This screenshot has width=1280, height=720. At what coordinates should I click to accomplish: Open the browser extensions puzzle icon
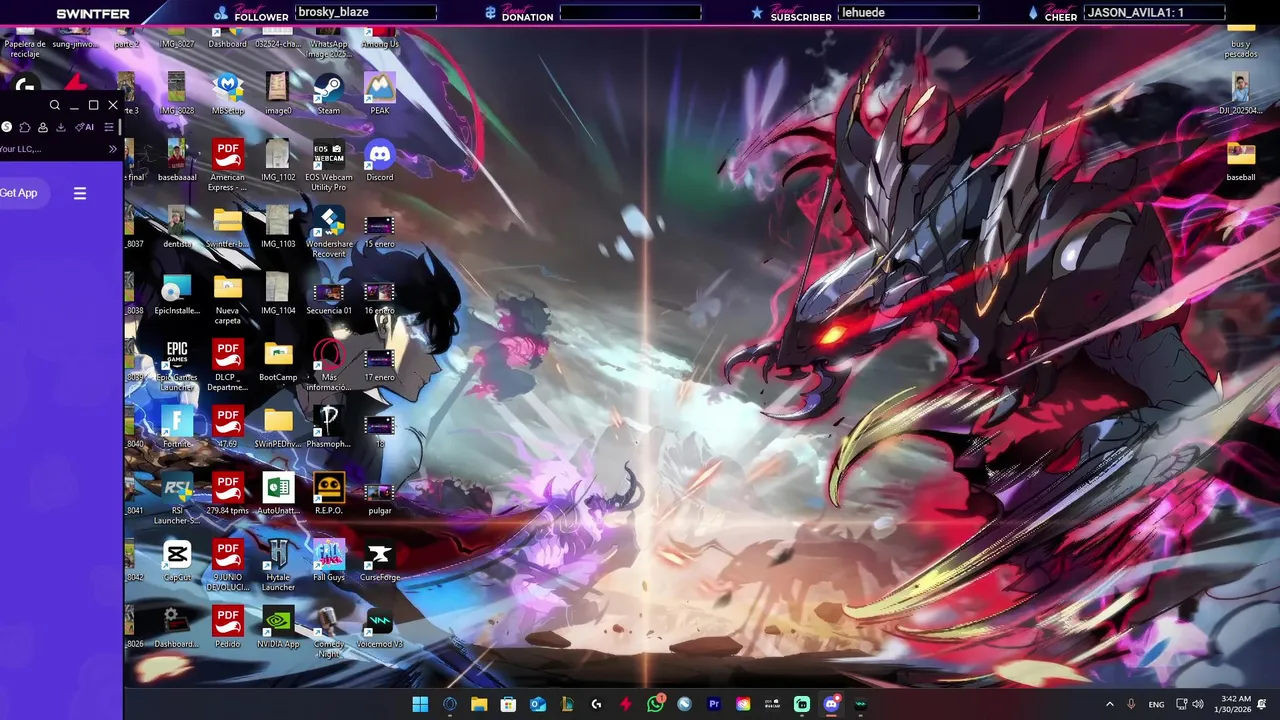25,127
